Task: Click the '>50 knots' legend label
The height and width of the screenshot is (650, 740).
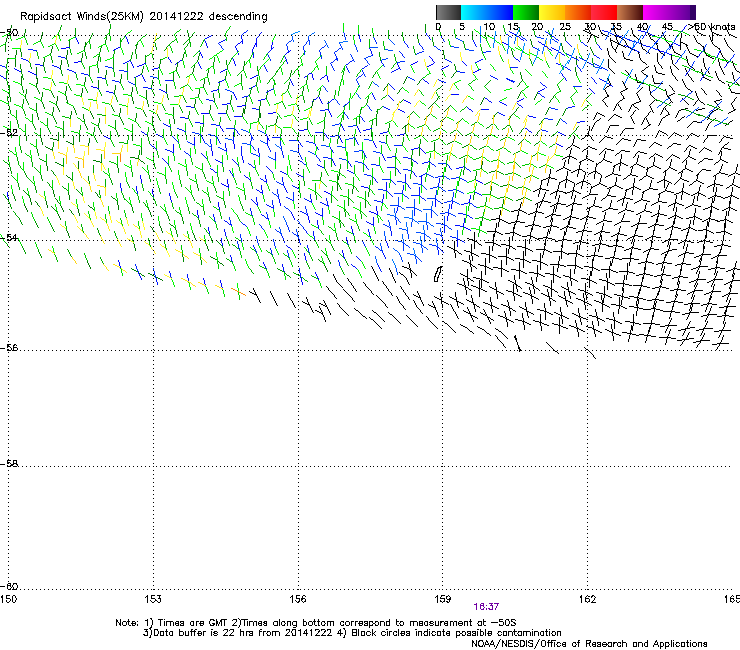Action: pyautogui.click(x=712, y=27)
